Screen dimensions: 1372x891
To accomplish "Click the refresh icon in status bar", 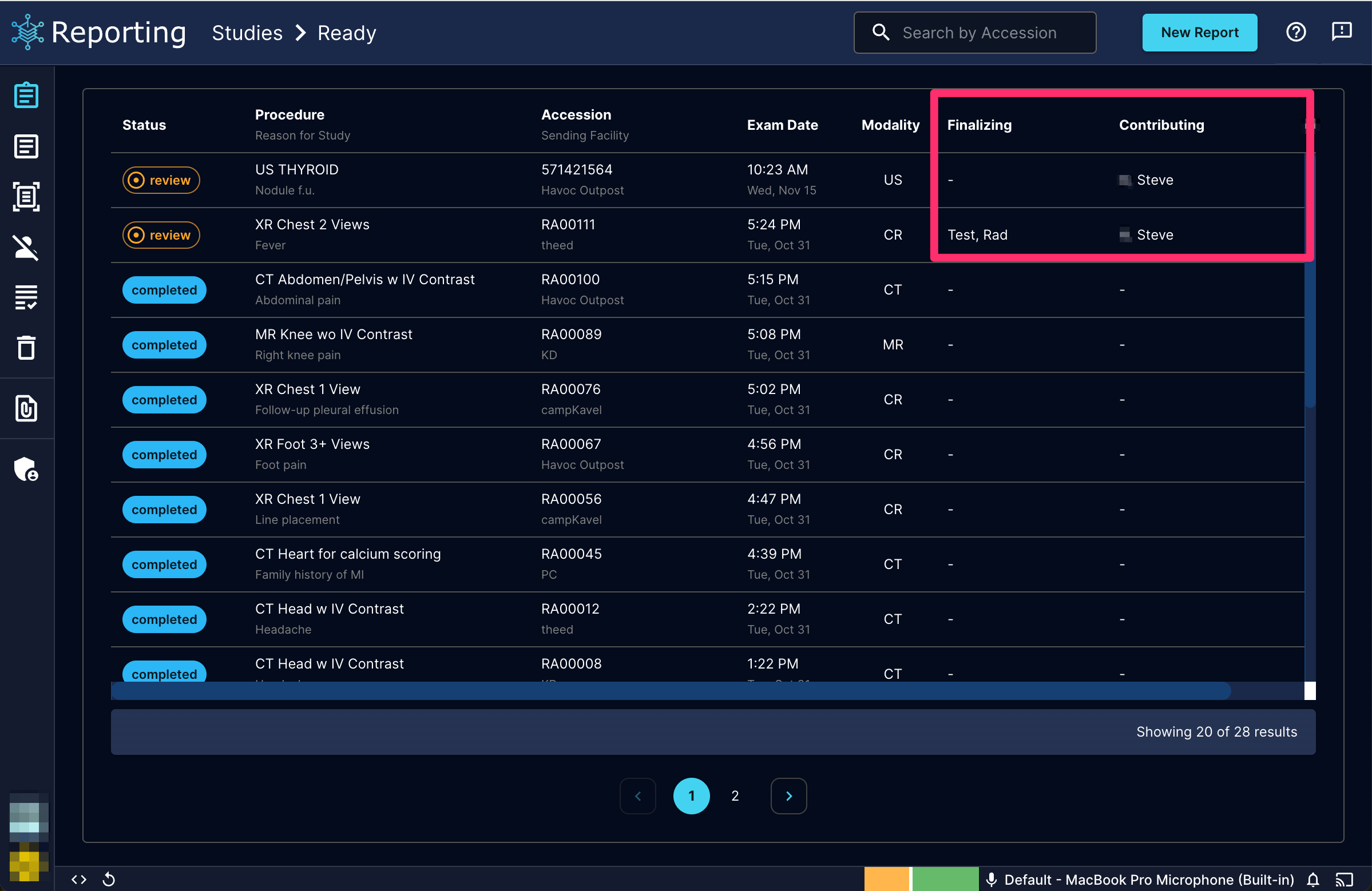I will 108,880.
